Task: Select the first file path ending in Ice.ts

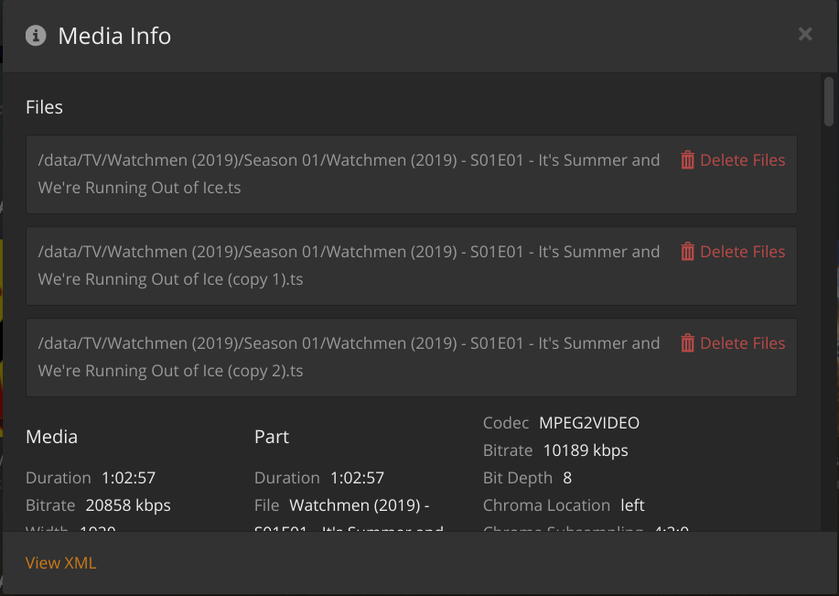Action: click(349, 174)
